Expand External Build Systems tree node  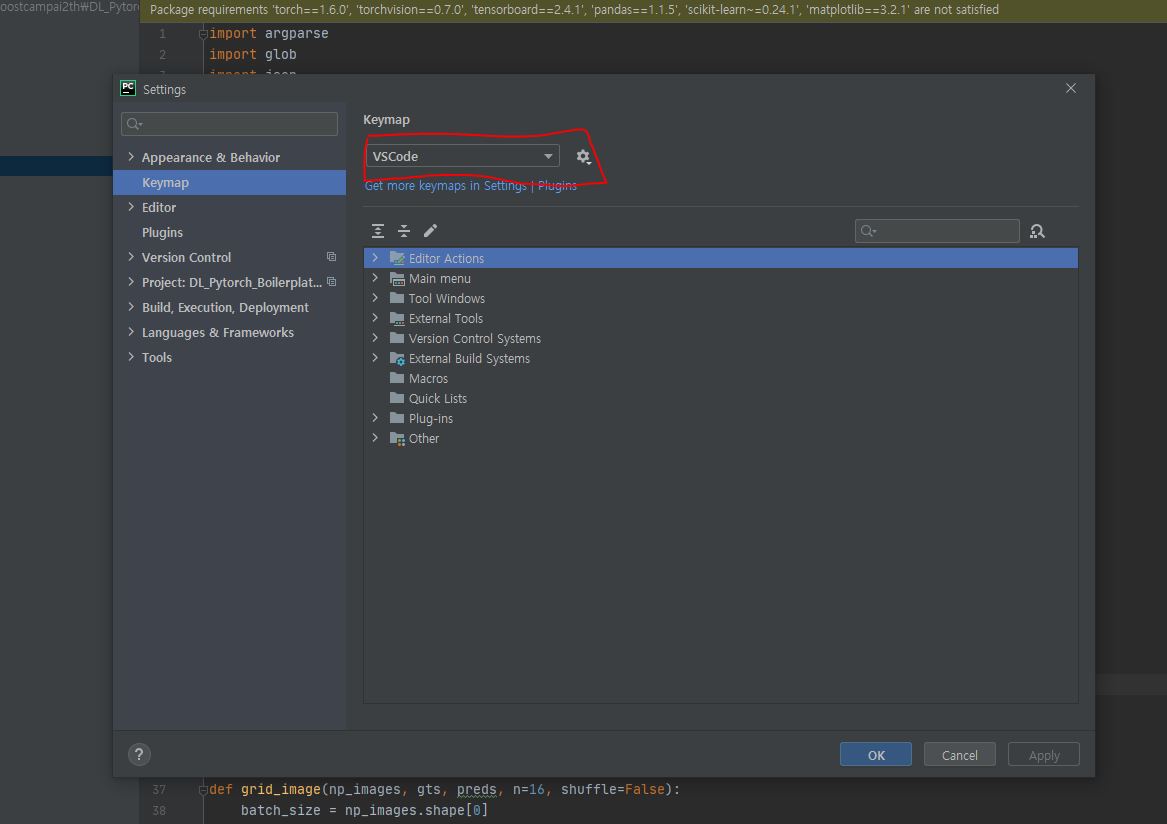375,358
